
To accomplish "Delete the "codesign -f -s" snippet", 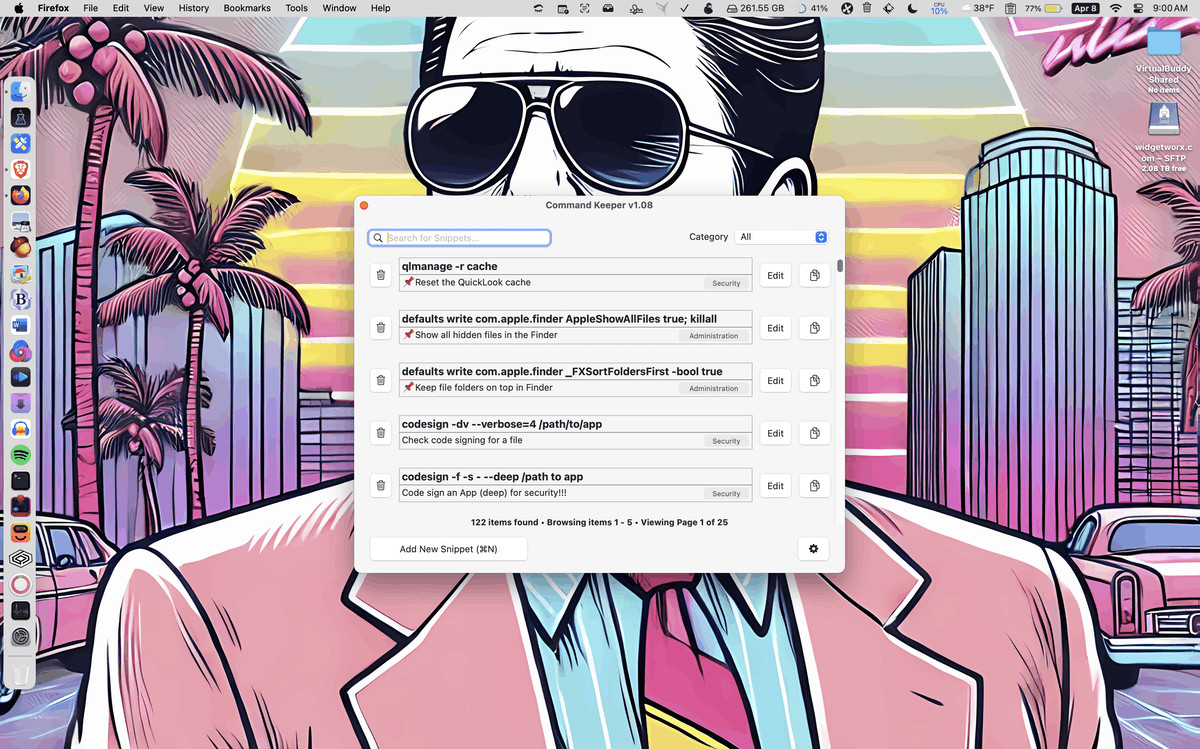I will coord(380,486).
